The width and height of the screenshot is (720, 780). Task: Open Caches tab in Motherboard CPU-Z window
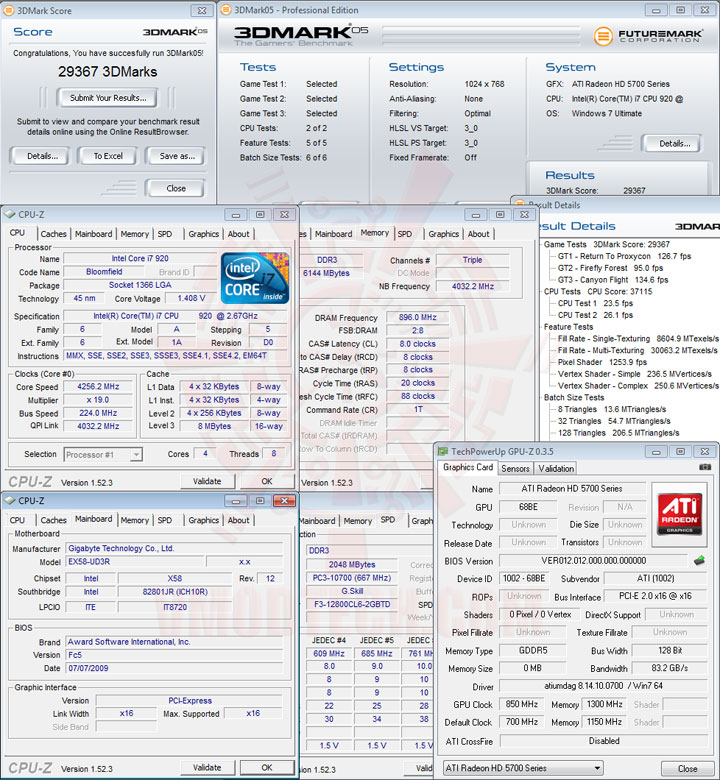(x=53, y=520)
